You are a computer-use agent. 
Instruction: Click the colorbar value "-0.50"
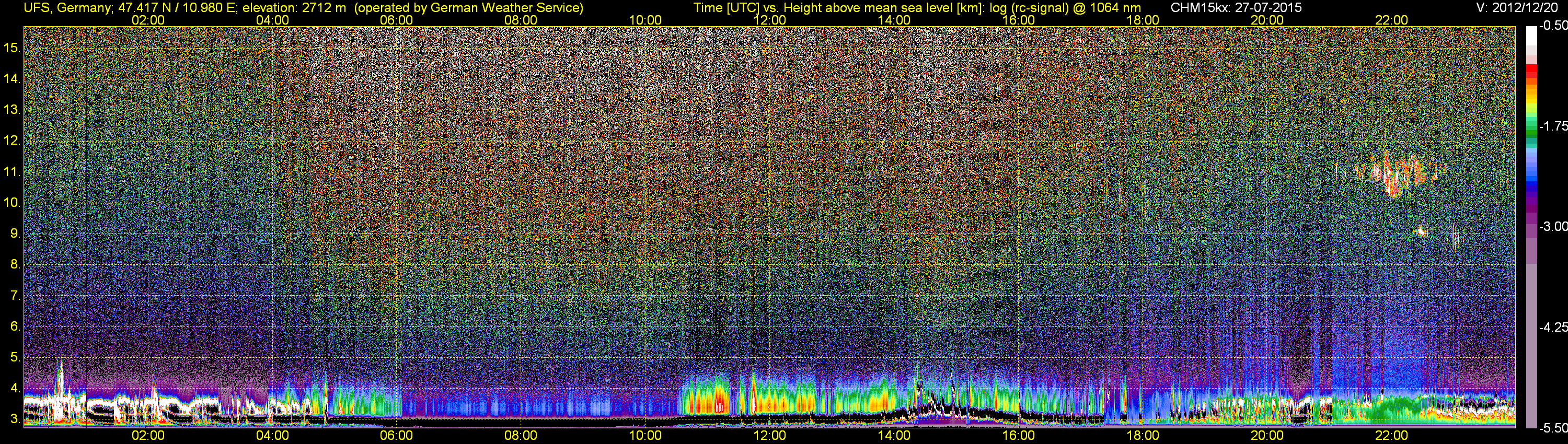tap(1553, 26)
